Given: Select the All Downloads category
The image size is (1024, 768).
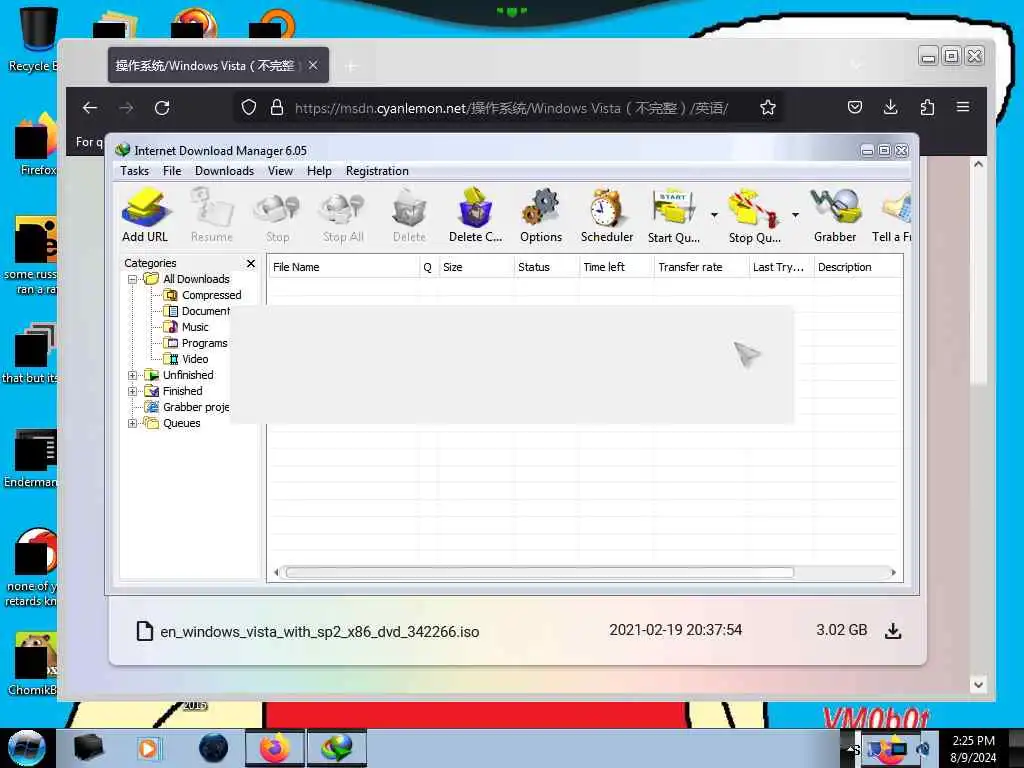Looking at the screenshot, I should coord(196,279).
